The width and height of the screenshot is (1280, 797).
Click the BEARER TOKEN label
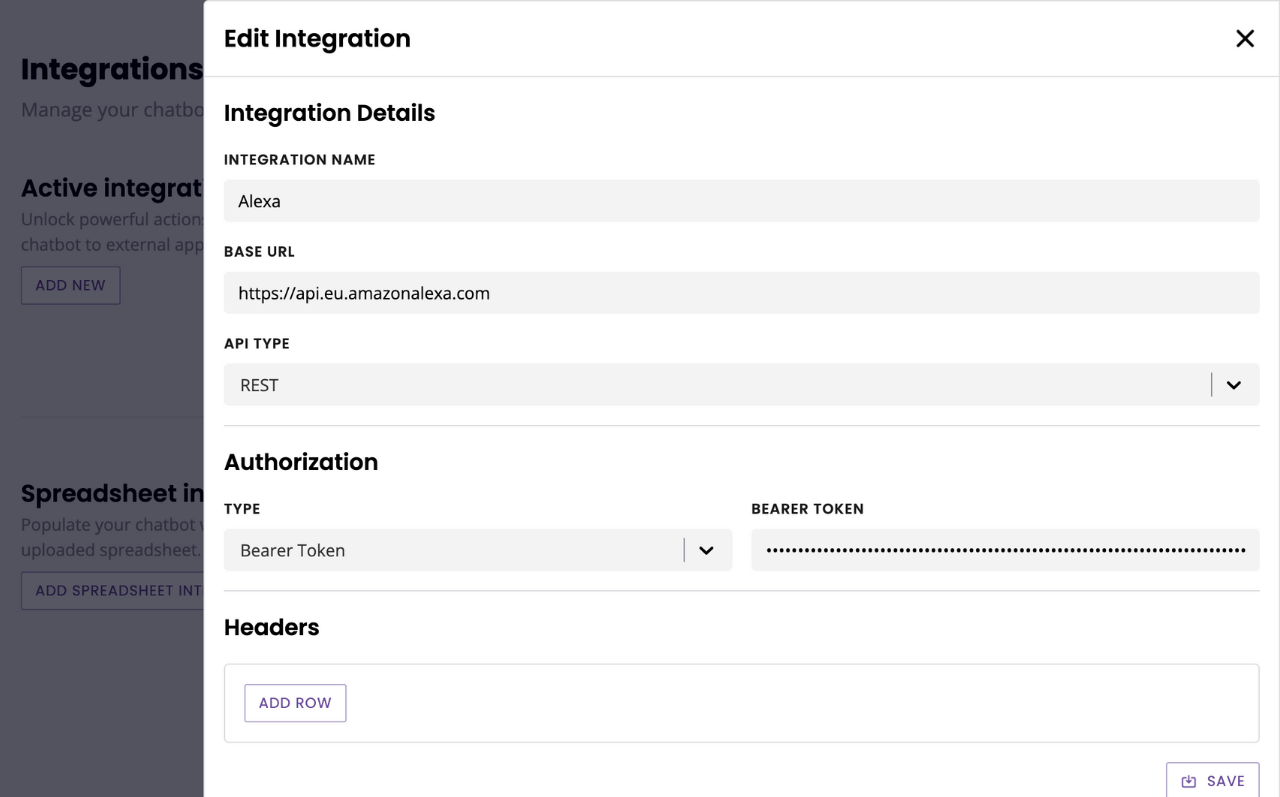tap(807, 509)
